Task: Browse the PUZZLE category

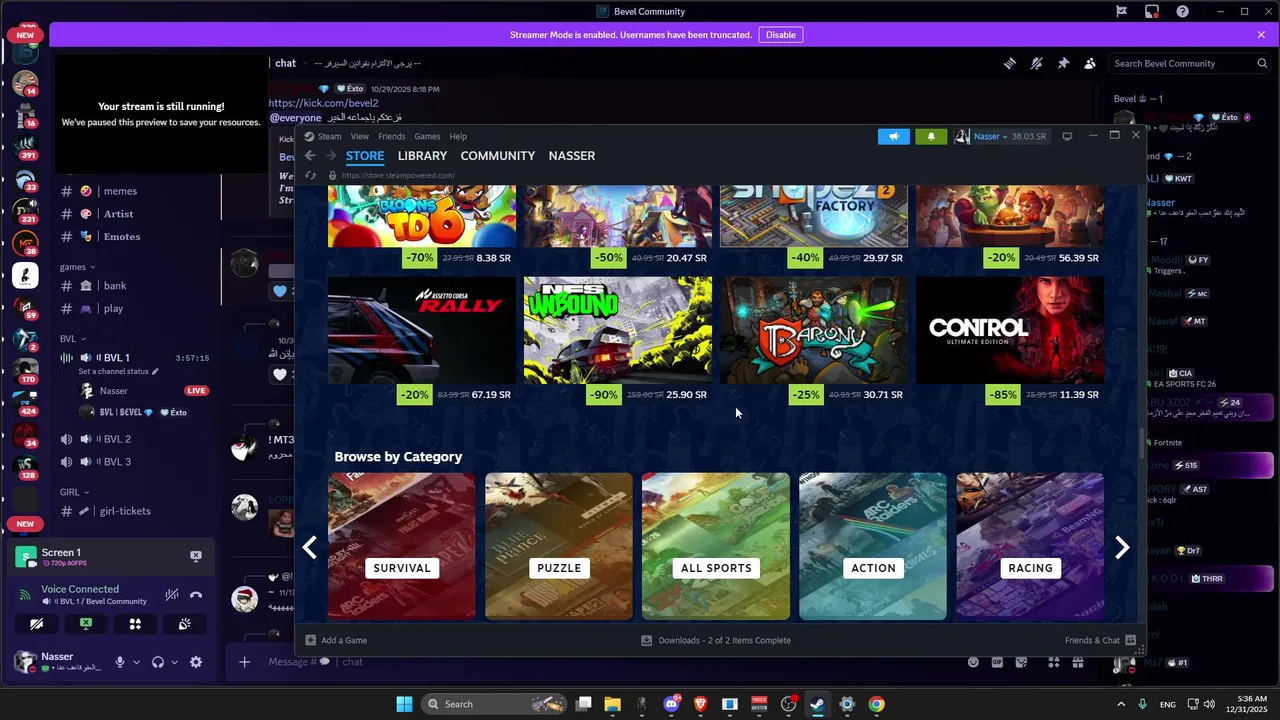Action: click(x=559, y=546)
